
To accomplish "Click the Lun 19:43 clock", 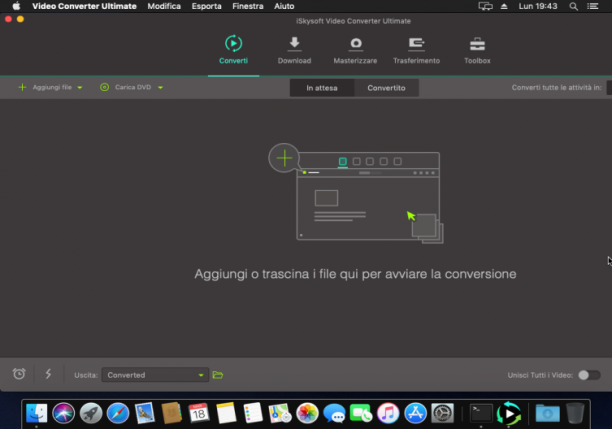I will coord(538,6).
